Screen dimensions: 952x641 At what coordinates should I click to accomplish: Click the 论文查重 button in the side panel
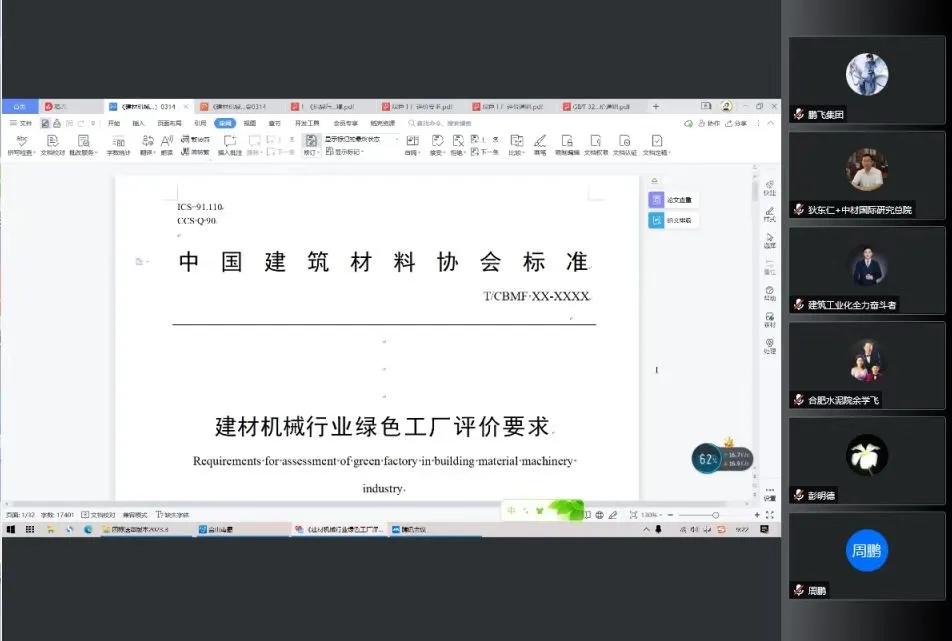pos(672,199)
